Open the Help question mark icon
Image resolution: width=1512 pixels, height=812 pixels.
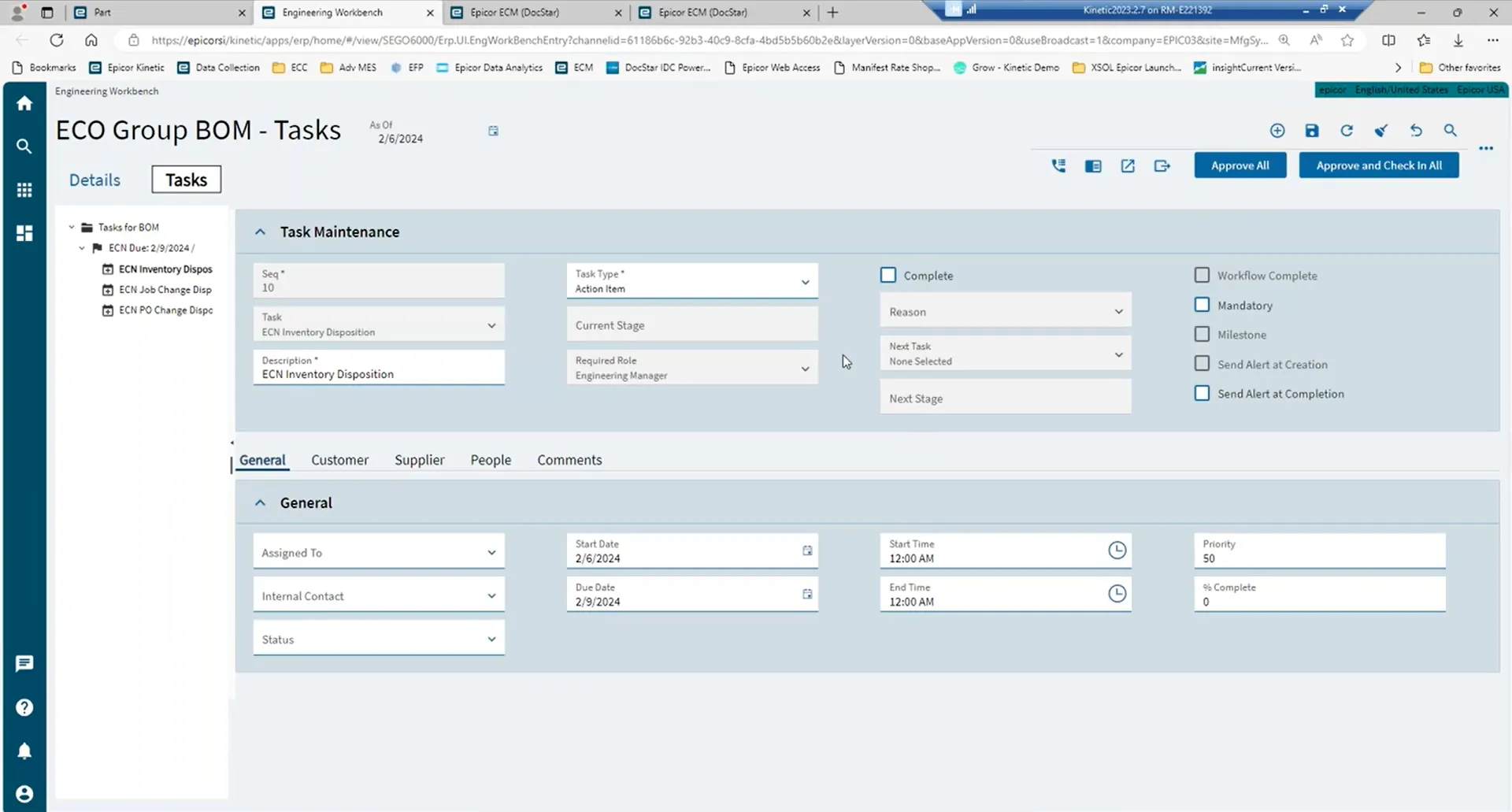tap(24, 707)
